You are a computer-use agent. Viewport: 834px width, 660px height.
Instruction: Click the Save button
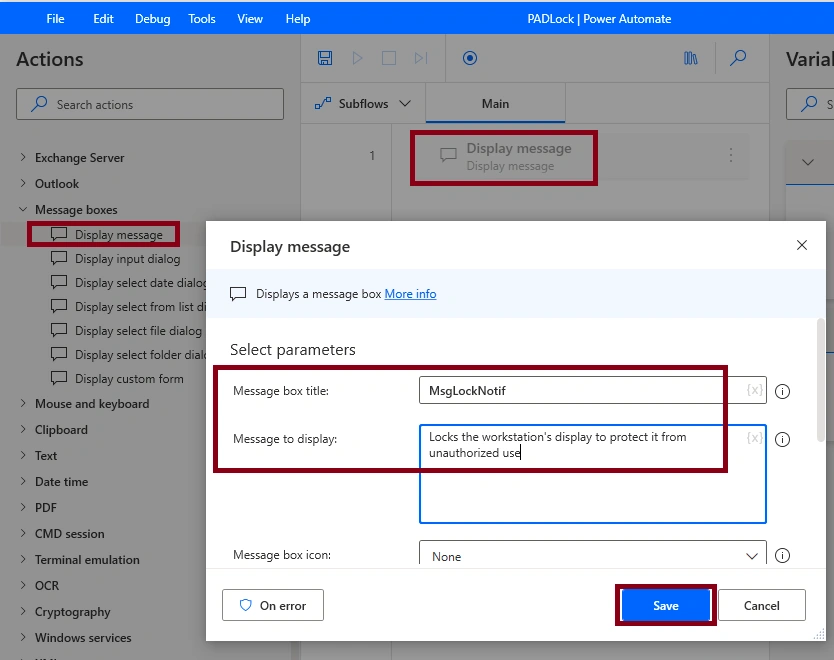click(x=665, y=605)
